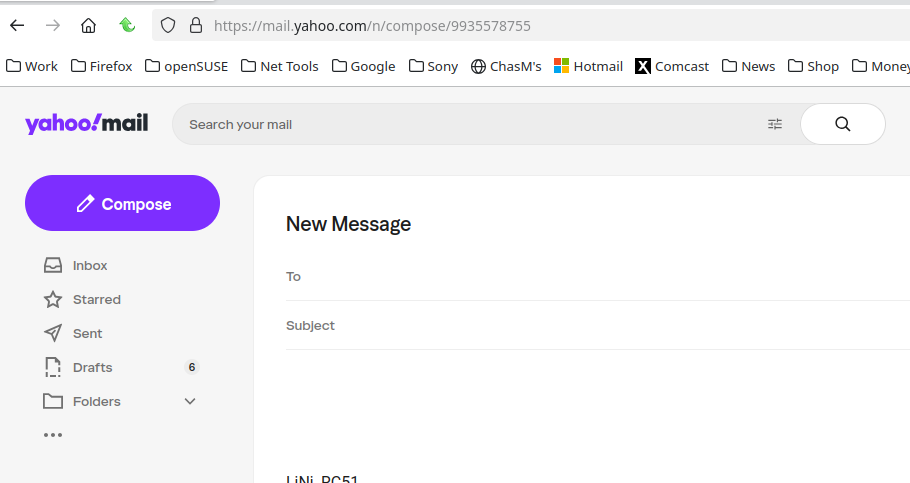Click the browser back arrow
The image size is (910, 483).
[17, 25]
